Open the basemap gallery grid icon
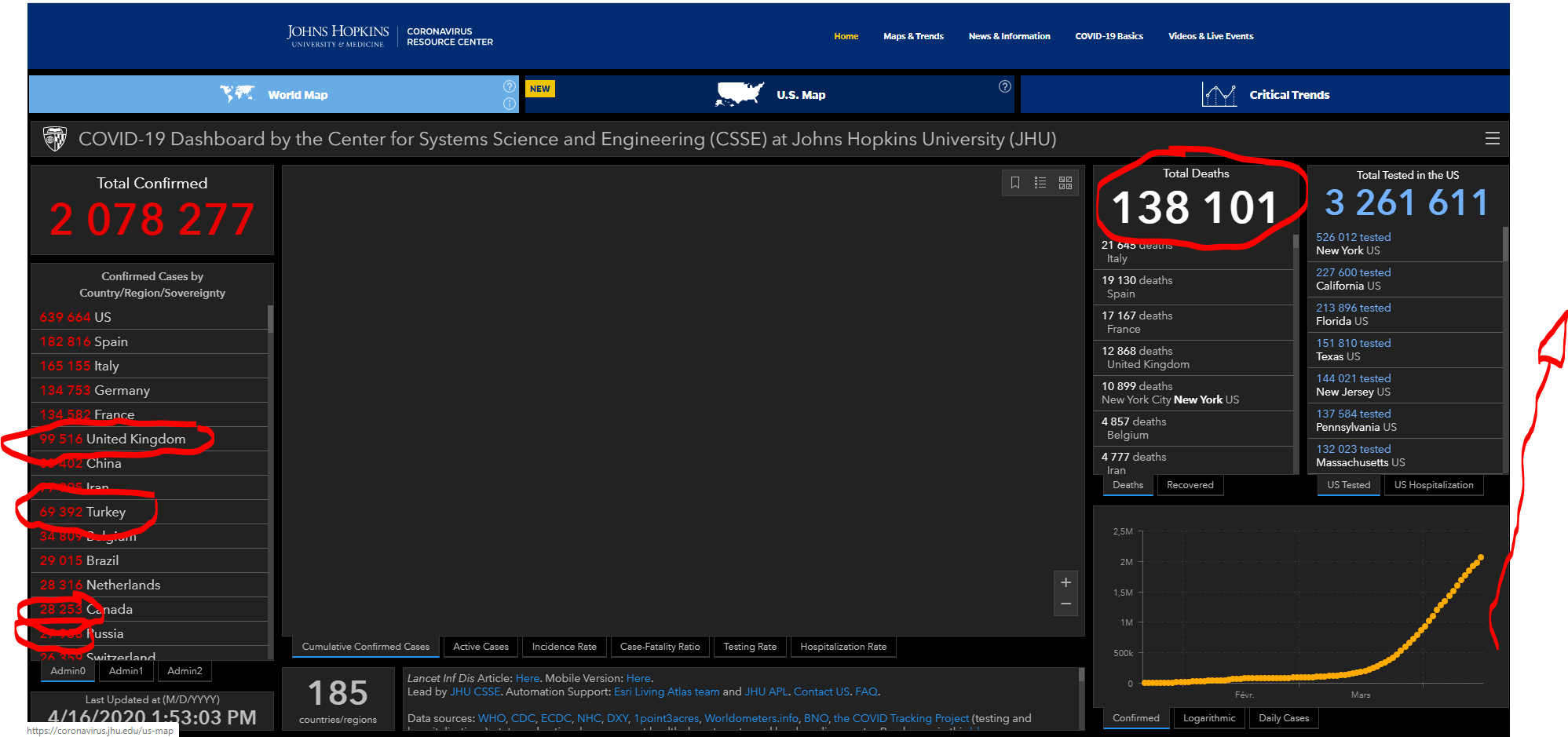 pos(1065,183)
